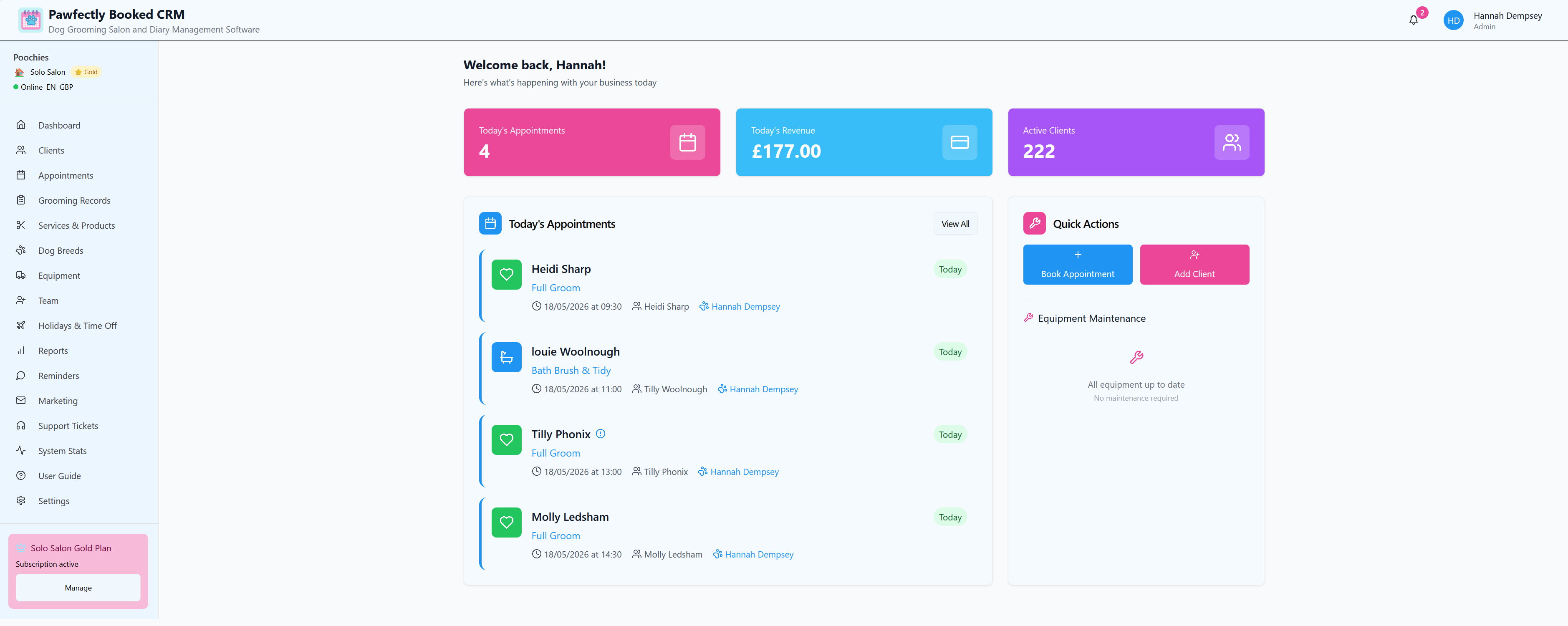This screenshot has height=626, width=1568.
Task: Click the paw icon for Dog Breeds
Action: [21, 250]
